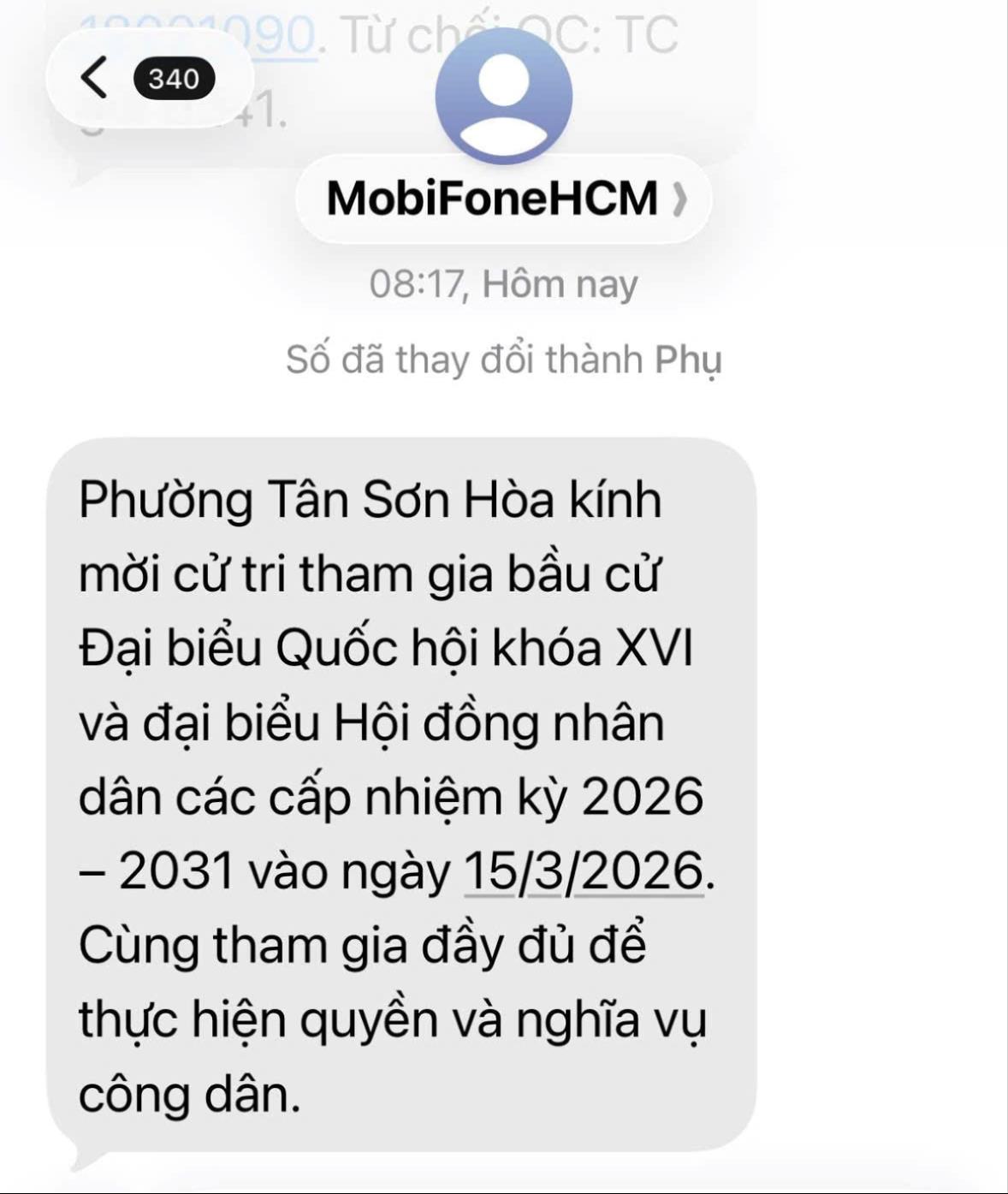Image resolution: width=1008 pixels, height=1194 pixels.
Task: Expand chevron beside MobiFoneHCM name
Action: click(x=679, y=199)
